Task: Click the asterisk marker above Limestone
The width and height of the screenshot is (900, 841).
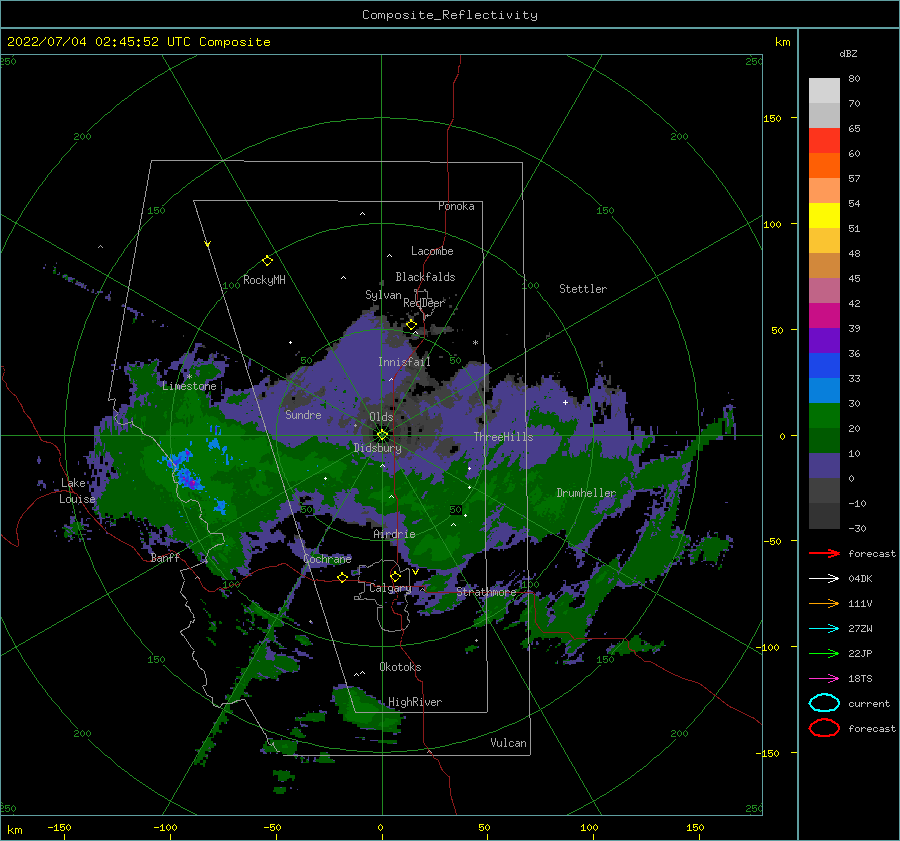Action: (189, 377)
